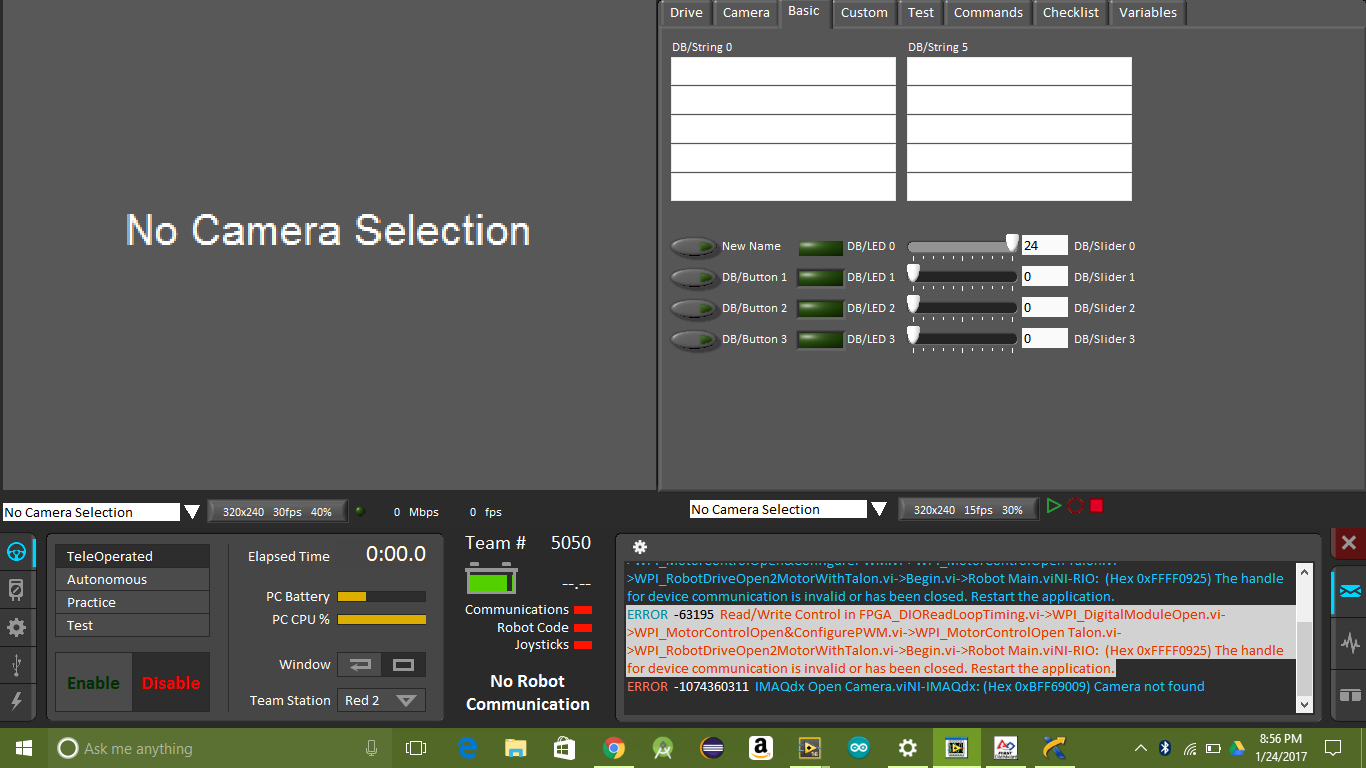1366x768 pixels.
Task: Open the left camera selection dropdown
Action: (192, 512)
